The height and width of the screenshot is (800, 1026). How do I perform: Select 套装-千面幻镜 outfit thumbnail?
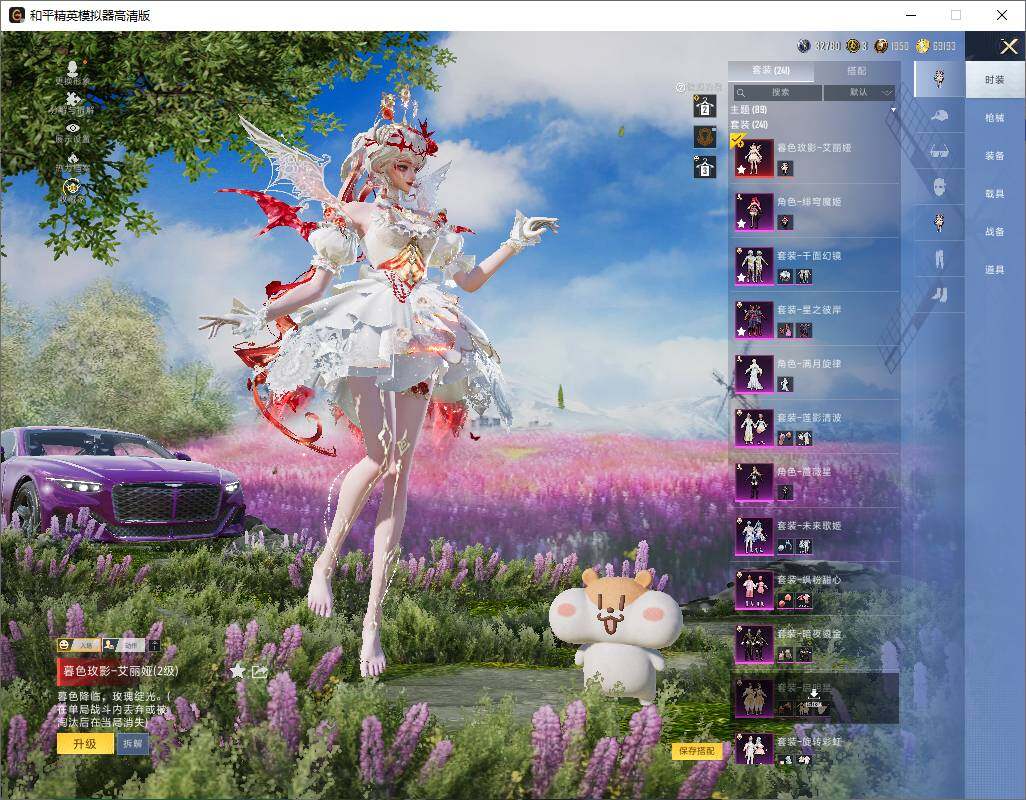click(754, 266)
